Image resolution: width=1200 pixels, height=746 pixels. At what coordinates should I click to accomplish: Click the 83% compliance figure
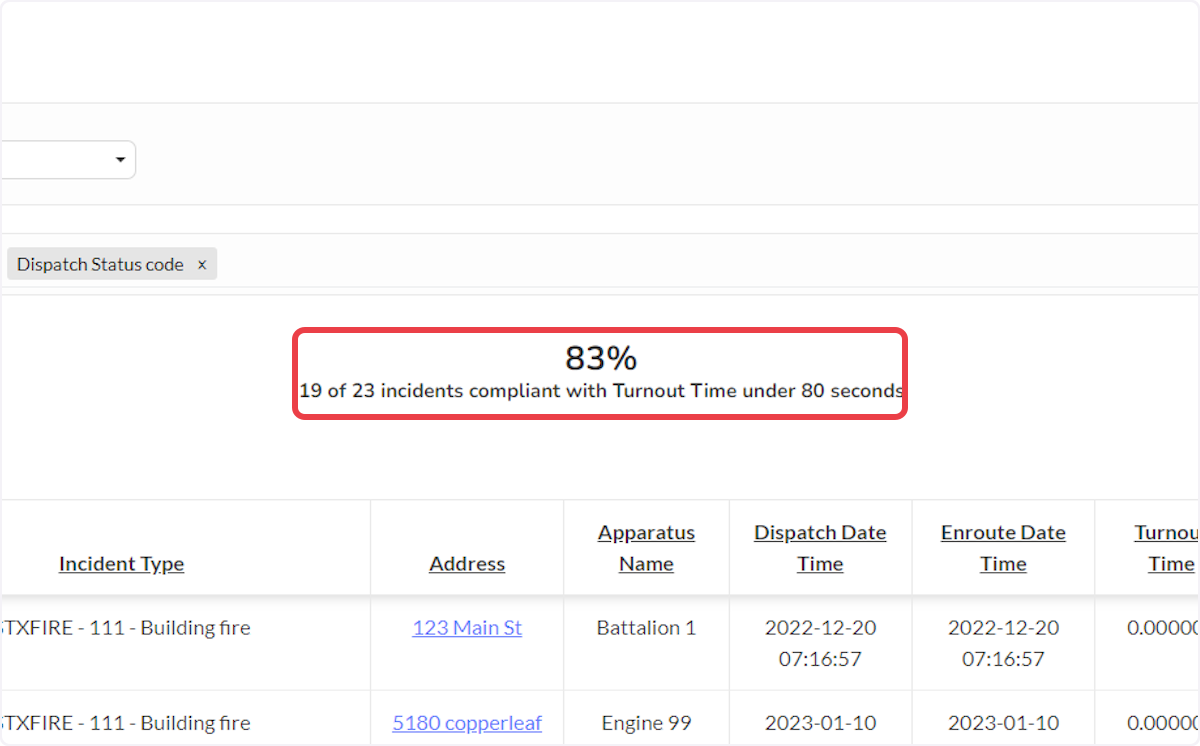(x=601, y=357)
